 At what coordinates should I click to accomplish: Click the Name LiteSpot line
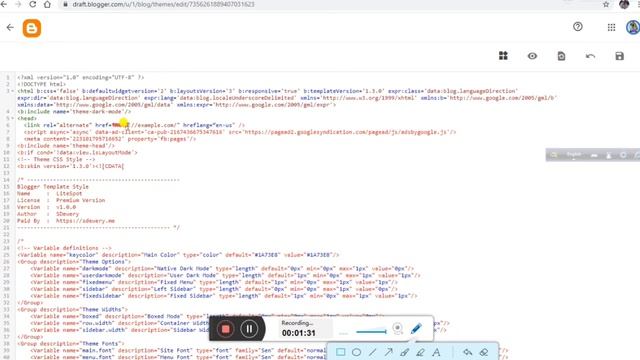[49, 193]
